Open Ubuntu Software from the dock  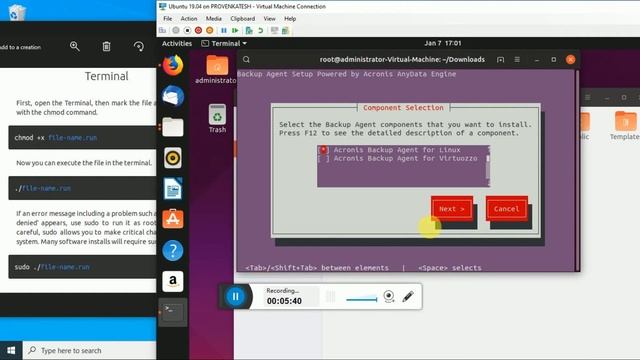[x=173, y=219]
